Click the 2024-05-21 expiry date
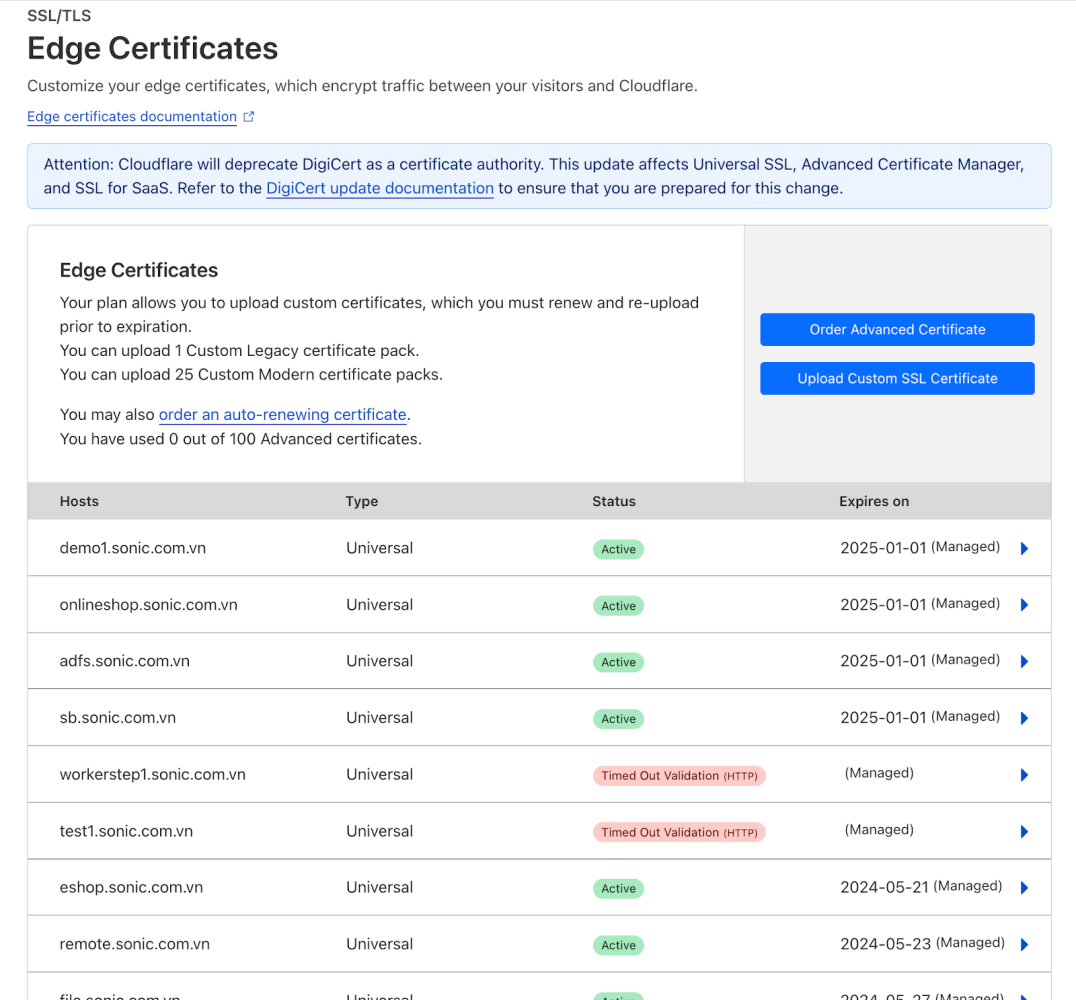The image size is (1076, 1000). click(885, 887)
